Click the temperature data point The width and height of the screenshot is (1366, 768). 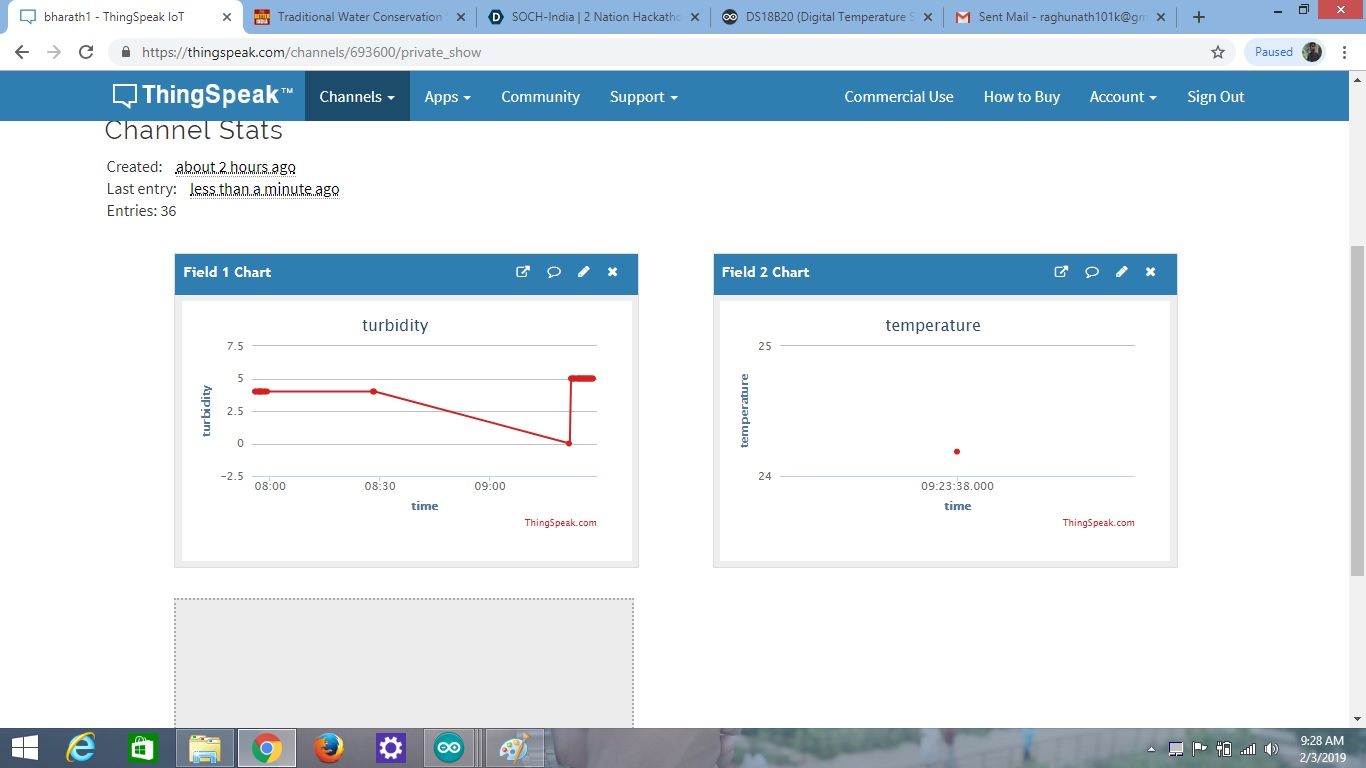click(957, 452)
